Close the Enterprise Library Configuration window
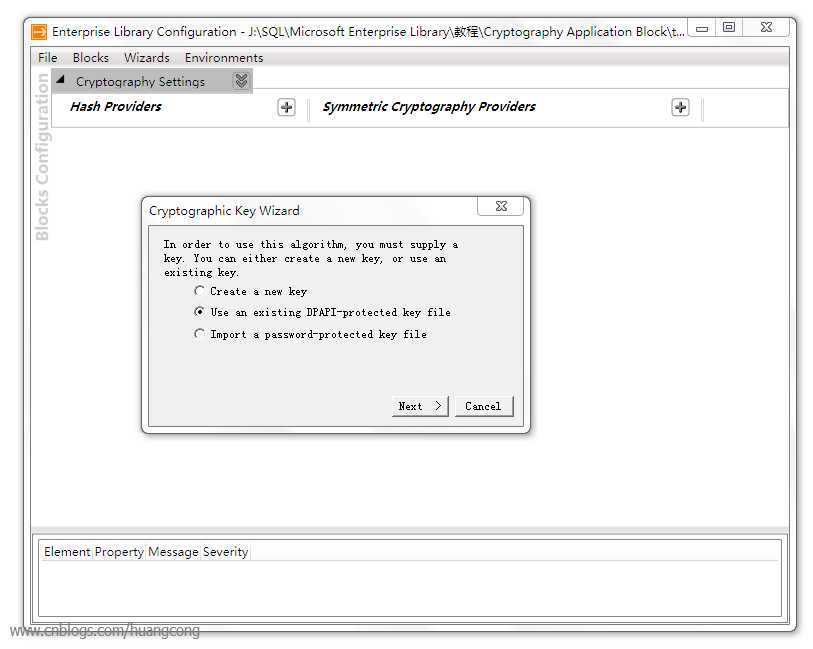 (766, 27)
